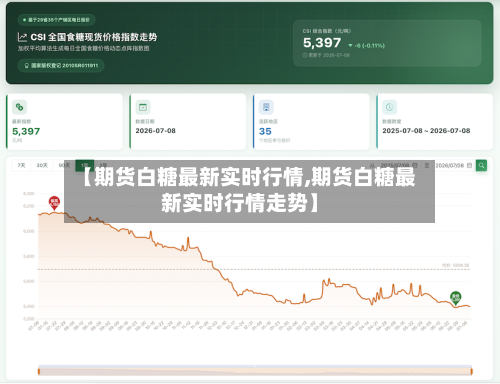This screenshot has height=384, width=500.
Task: Click the 2025-07-08 ~ 2026-07-08 span text
Action: (426, 131)
